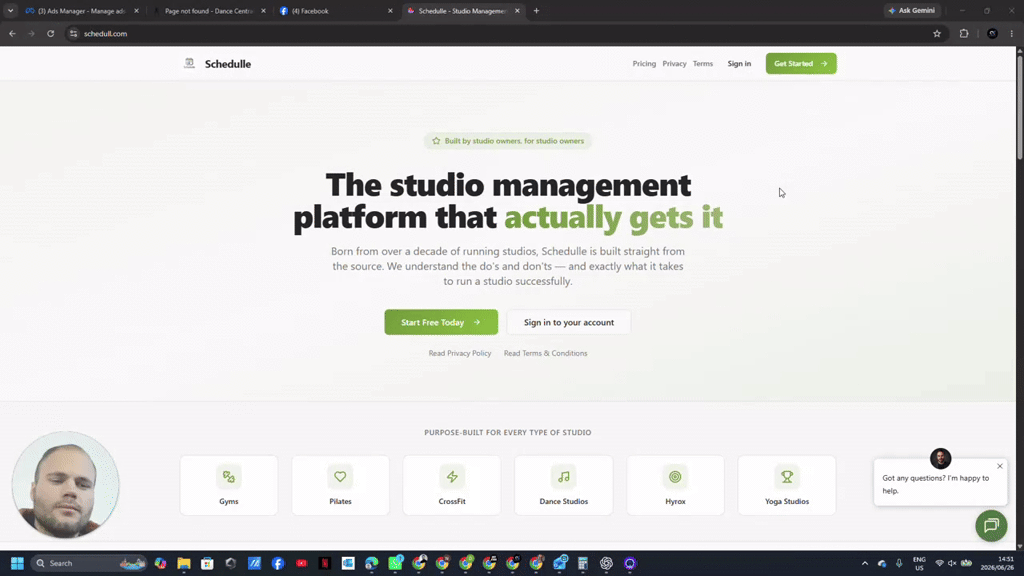Click Ask Gemini button
The image size is (1024, 576).
pos(912,10)
